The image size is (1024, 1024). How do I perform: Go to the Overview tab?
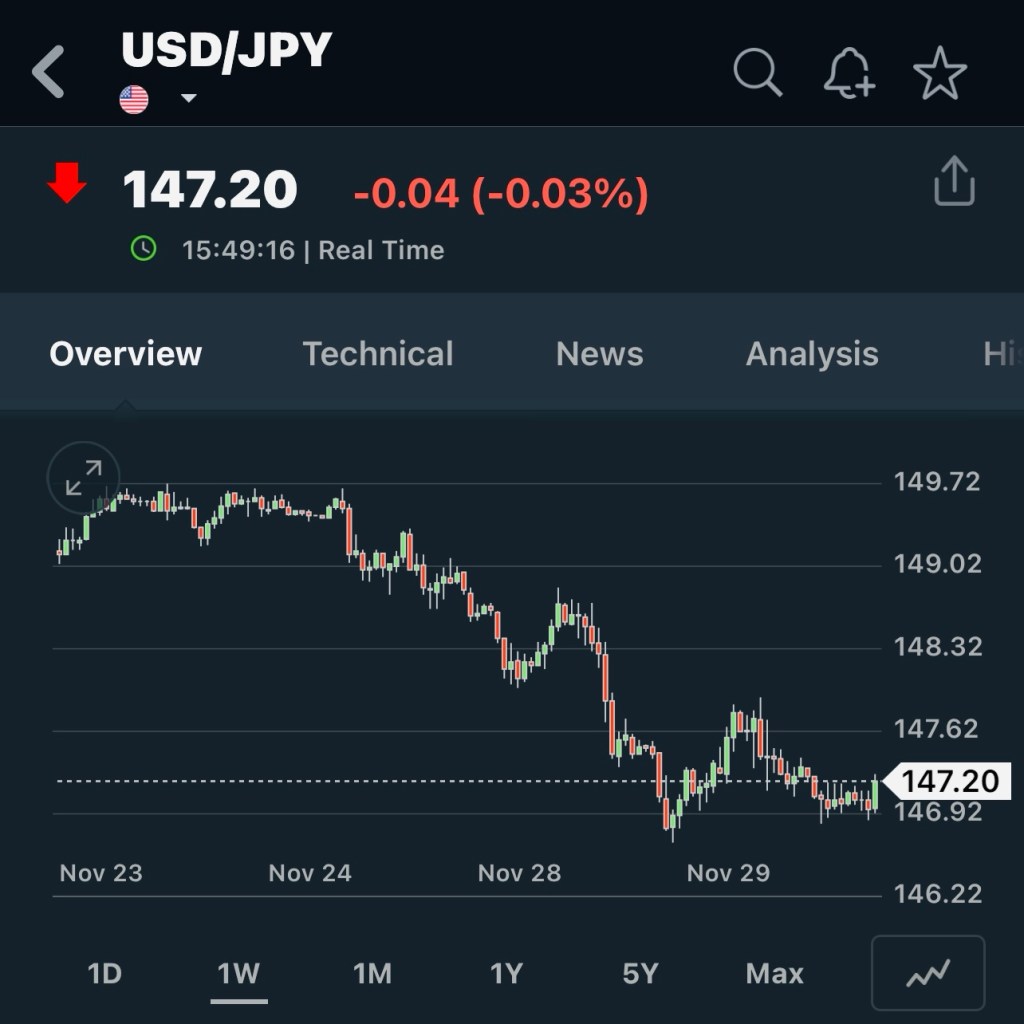[126, 354]
